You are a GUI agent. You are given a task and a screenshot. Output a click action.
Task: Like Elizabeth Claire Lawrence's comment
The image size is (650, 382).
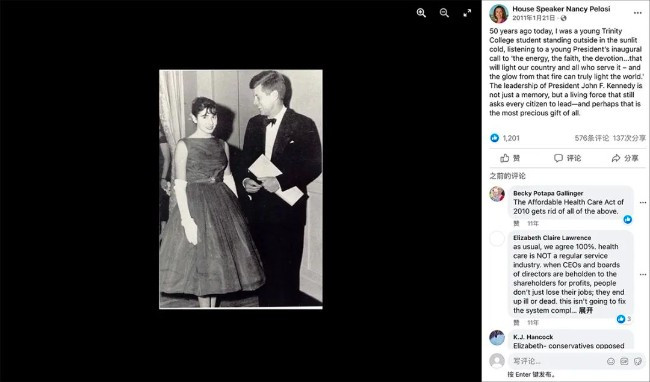pos(516,322)
